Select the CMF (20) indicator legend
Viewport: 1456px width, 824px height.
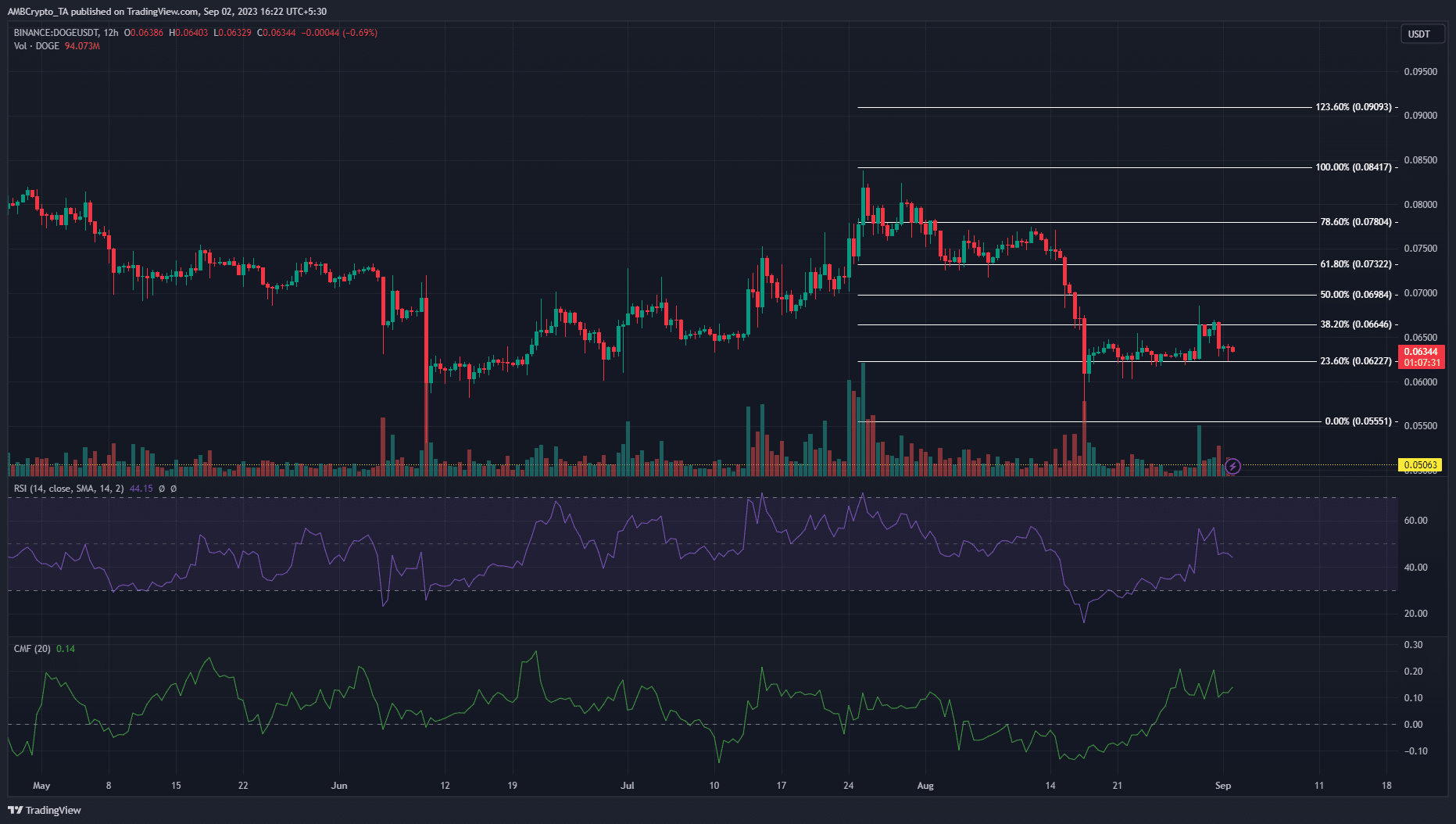(32, 649)
